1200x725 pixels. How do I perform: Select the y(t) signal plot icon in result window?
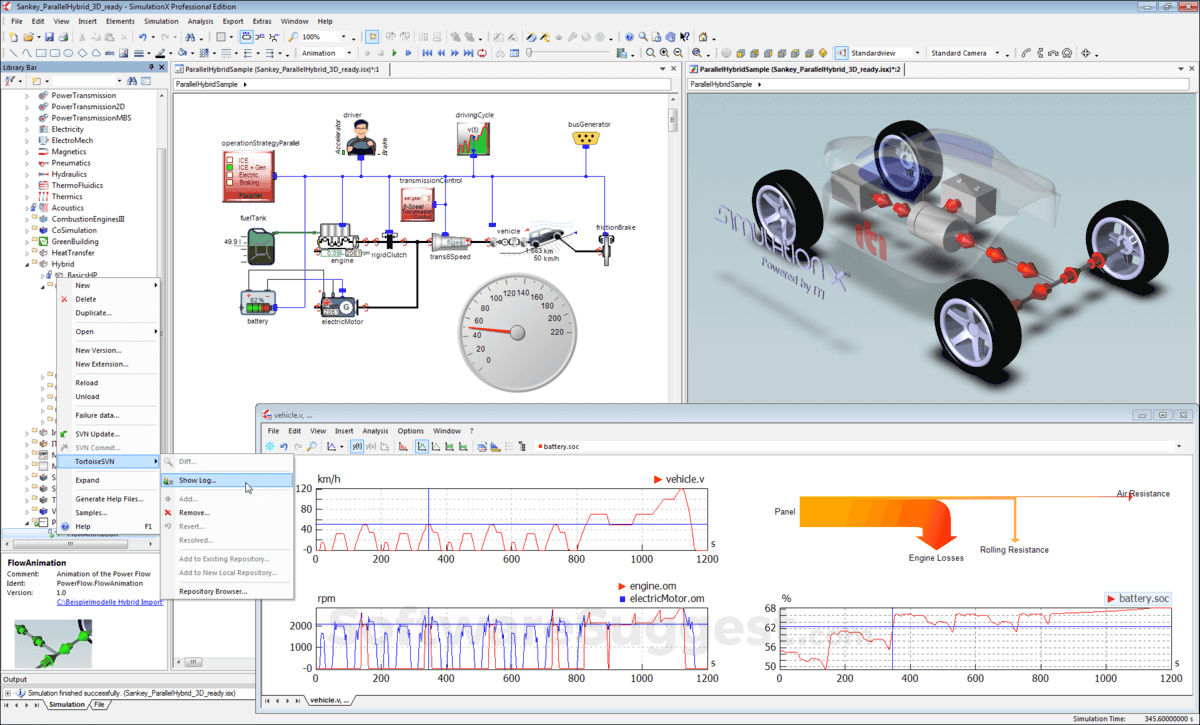[356, 447]
